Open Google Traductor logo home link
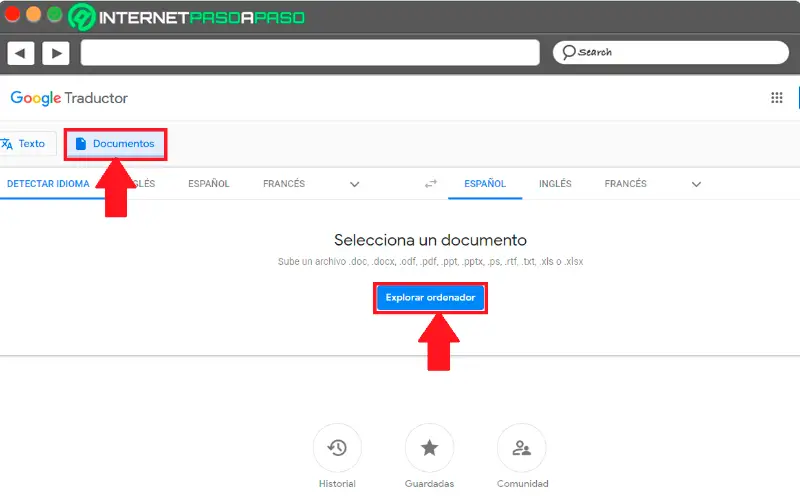 point(69,97)
